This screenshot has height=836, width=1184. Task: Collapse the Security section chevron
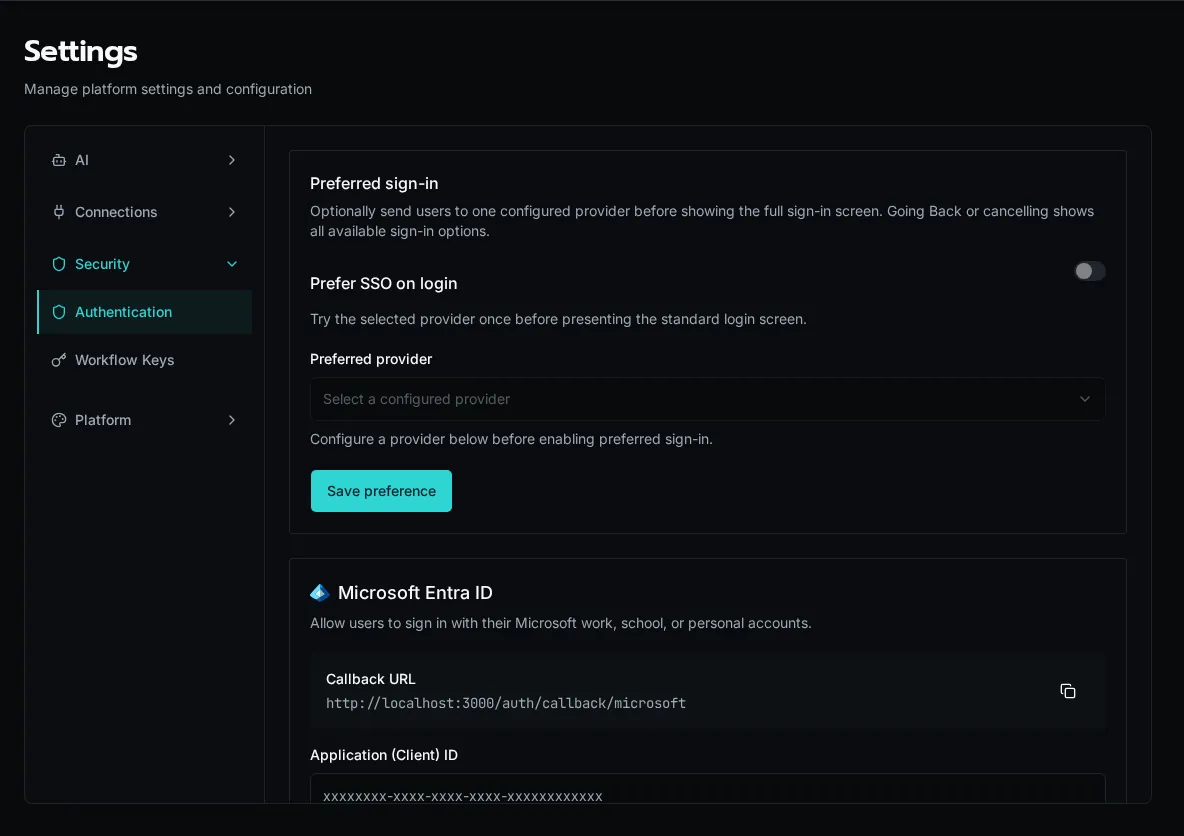coord(232,264)
